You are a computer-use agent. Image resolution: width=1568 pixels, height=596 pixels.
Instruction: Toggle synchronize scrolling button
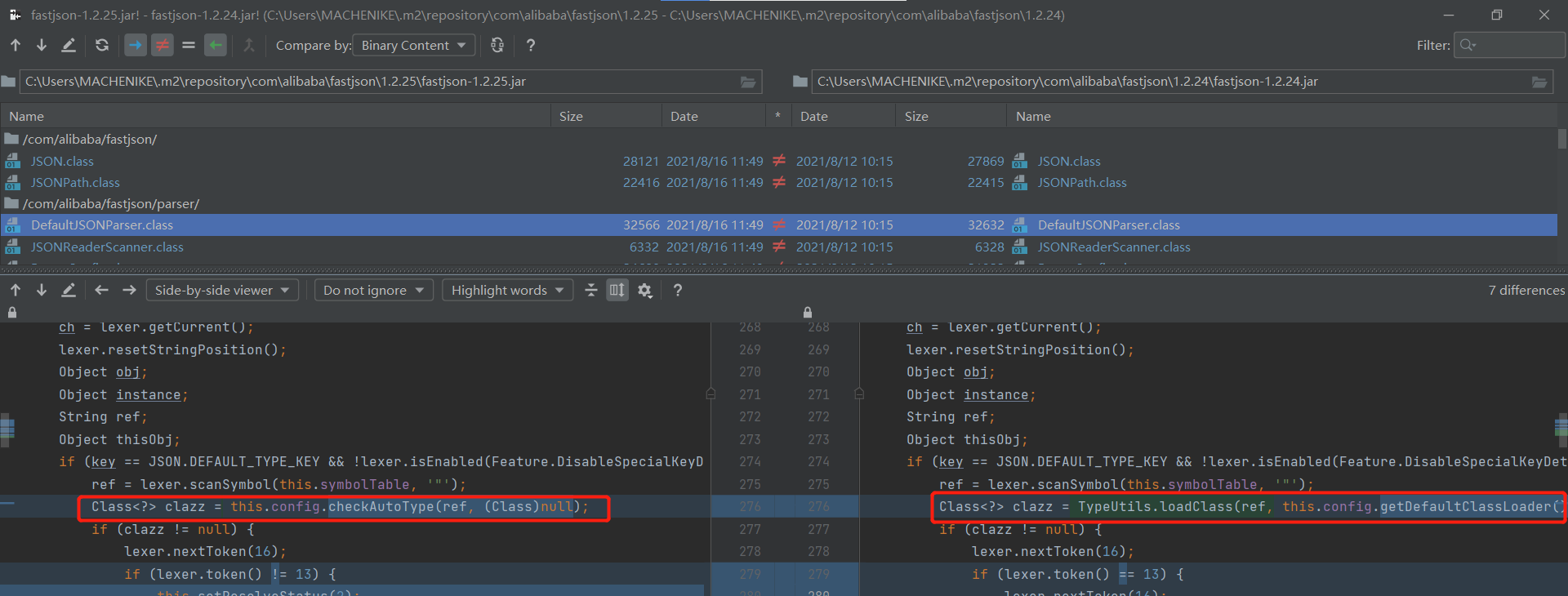(x=617, y=290)
